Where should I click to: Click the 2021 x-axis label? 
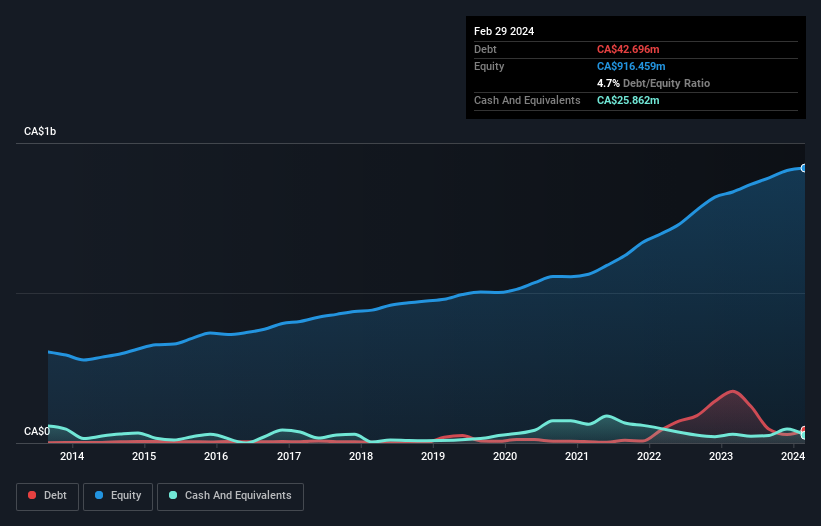576,456
